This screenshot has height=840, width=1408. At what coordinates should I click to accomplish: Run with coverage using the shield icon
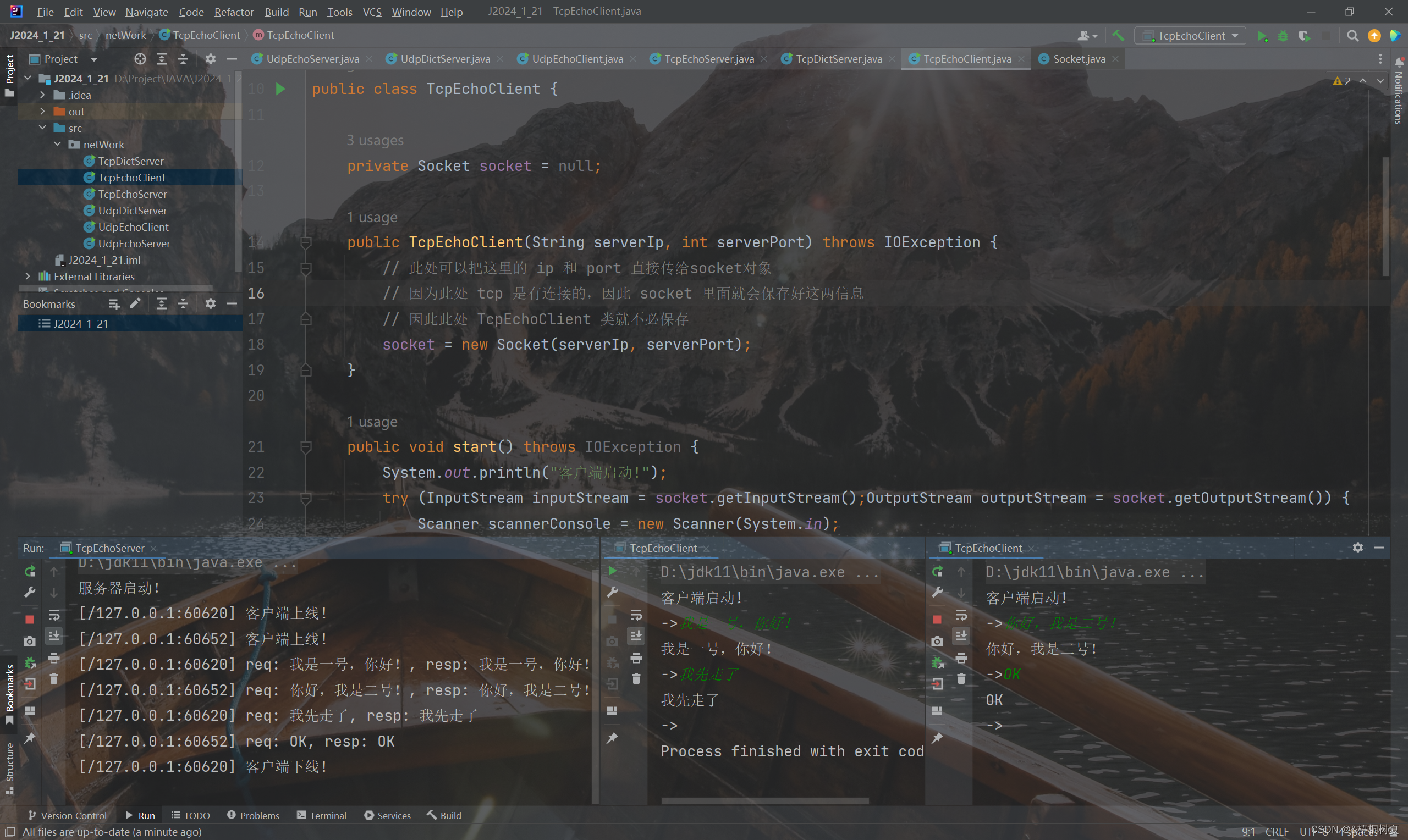pos(1304,36)
